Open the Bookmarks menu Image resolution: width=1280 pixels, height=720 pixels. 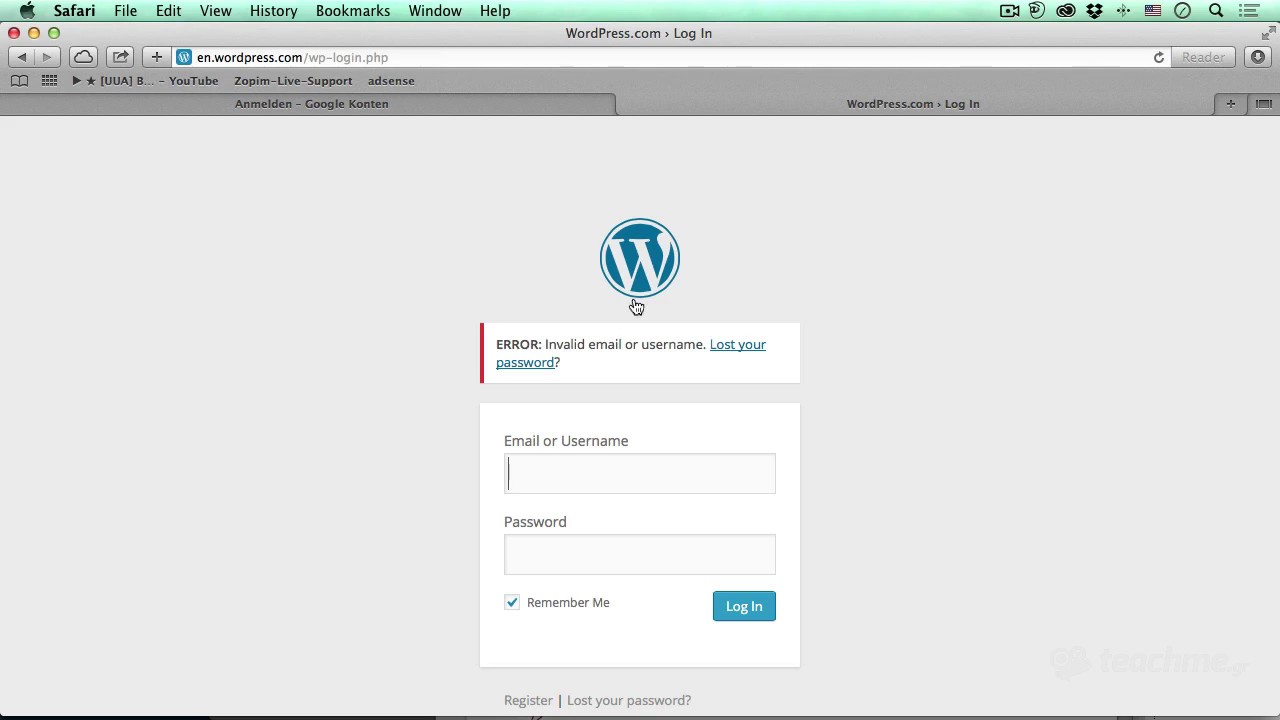click(x=353, y=11)
